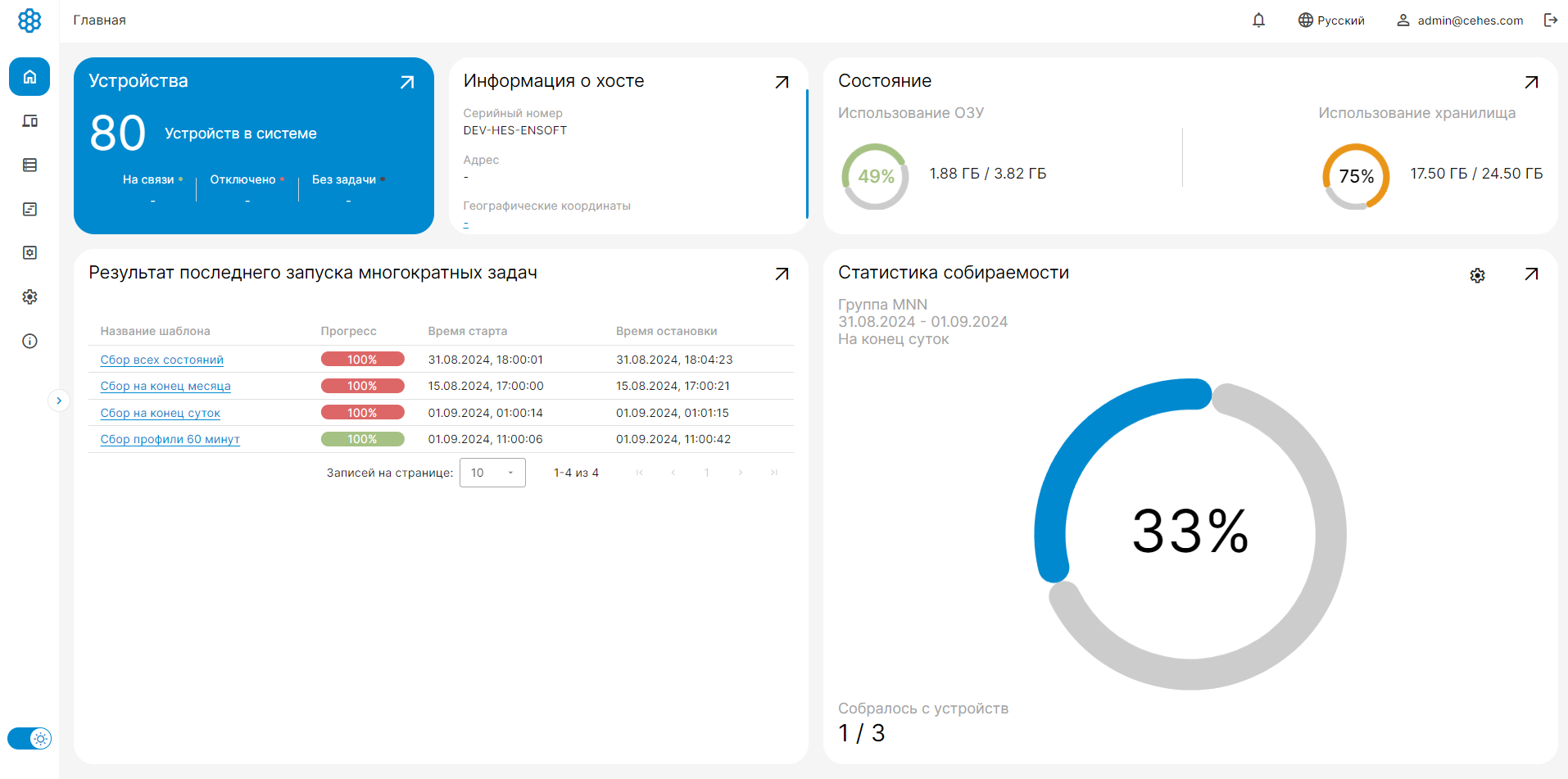Screen dimensions: 1568x779
Task: Click the boxed gear sidebar icon
Action: point(29,253)
